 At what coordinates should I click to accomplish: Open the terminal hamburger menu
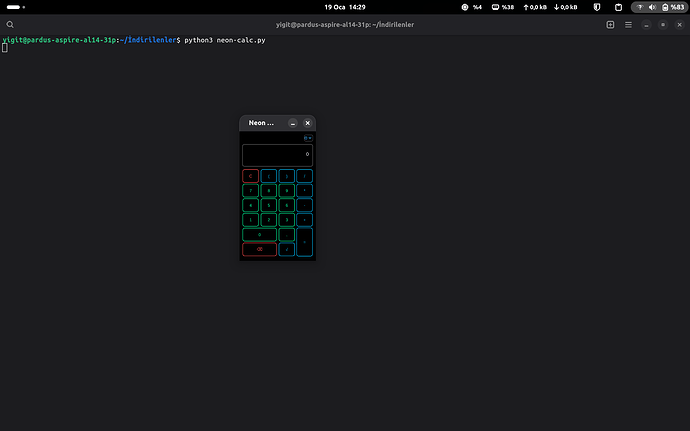click(628, 24)
